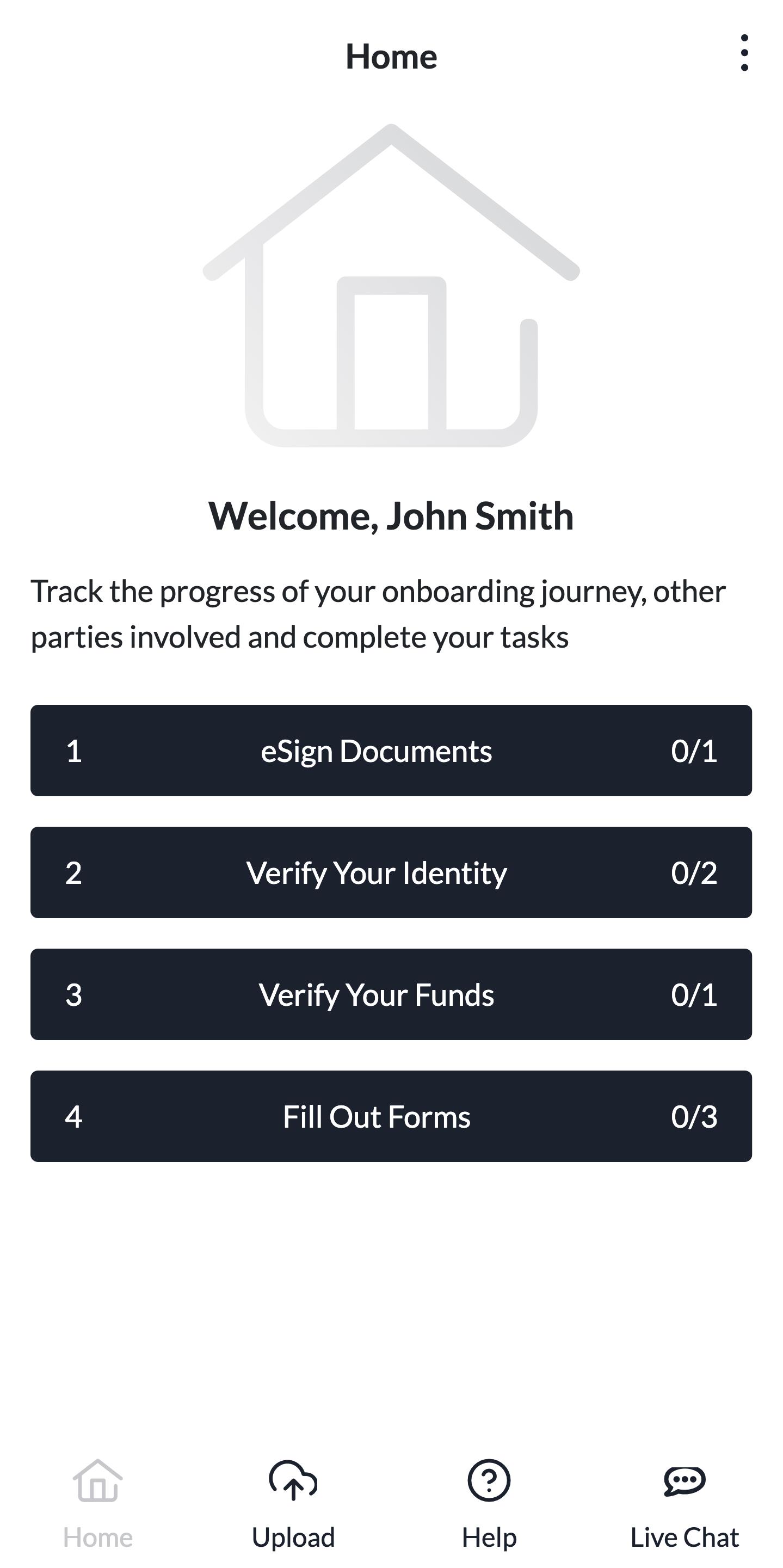Open the three-dot overflow menu
The image size is (783, 1568).
pos(744,53)
